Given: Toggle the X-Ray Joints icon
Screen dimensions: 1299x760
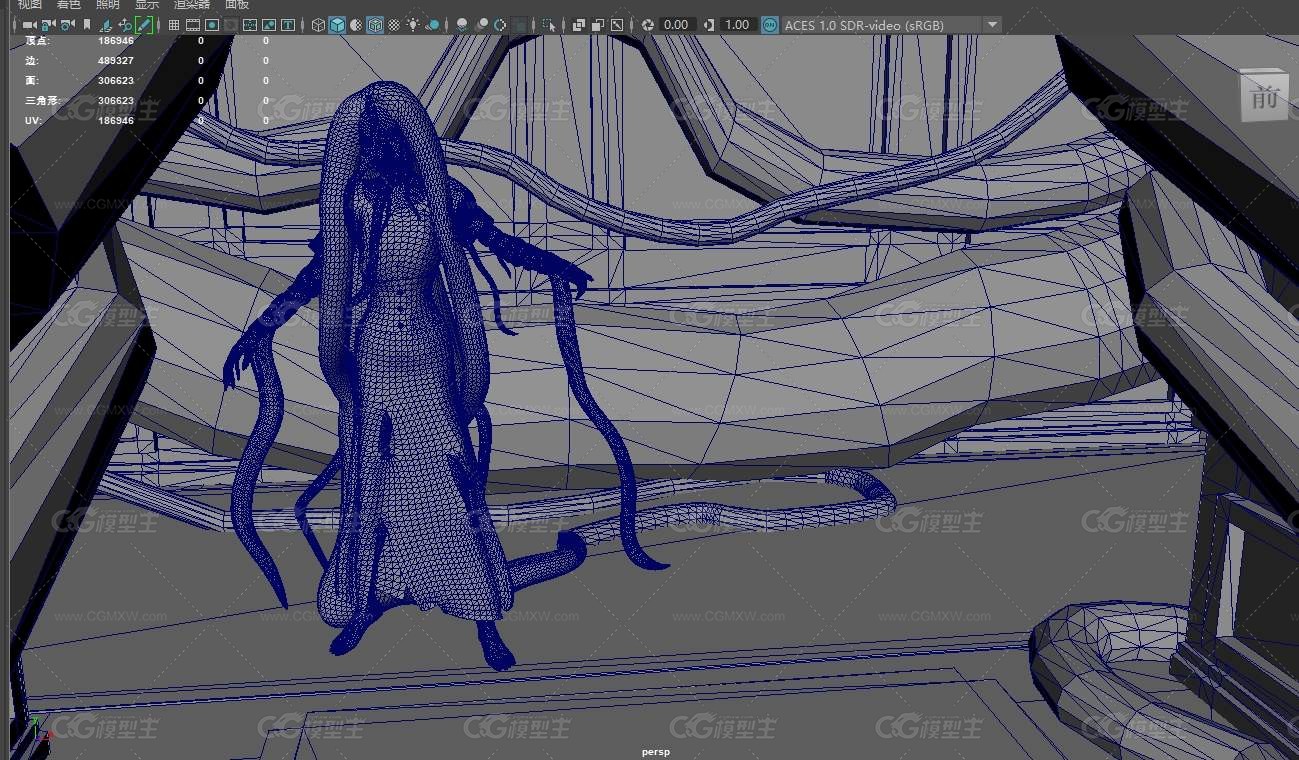Looking at the screenshot, I should point(616,25).
